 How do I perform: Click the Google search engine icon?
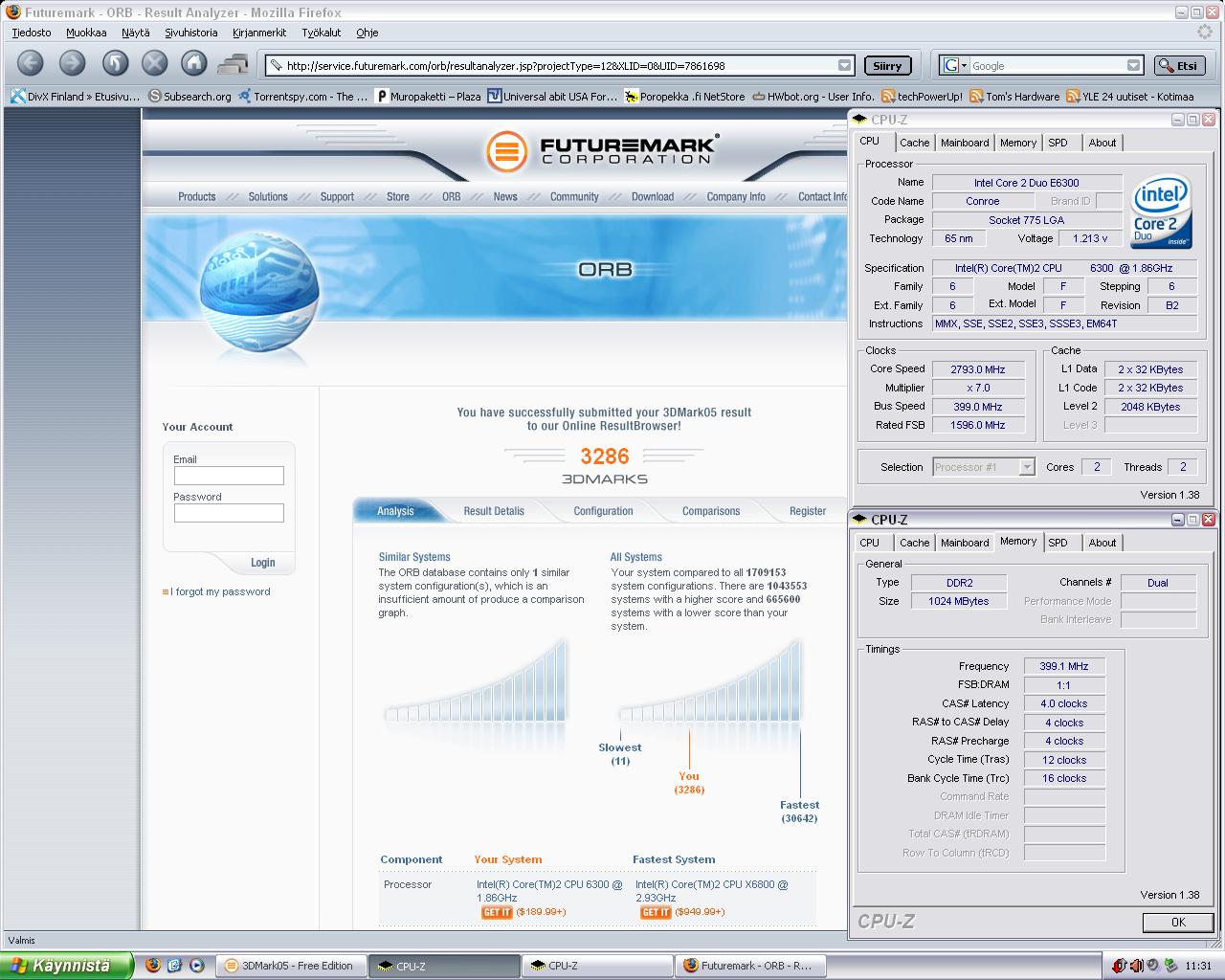click(951, 66)
